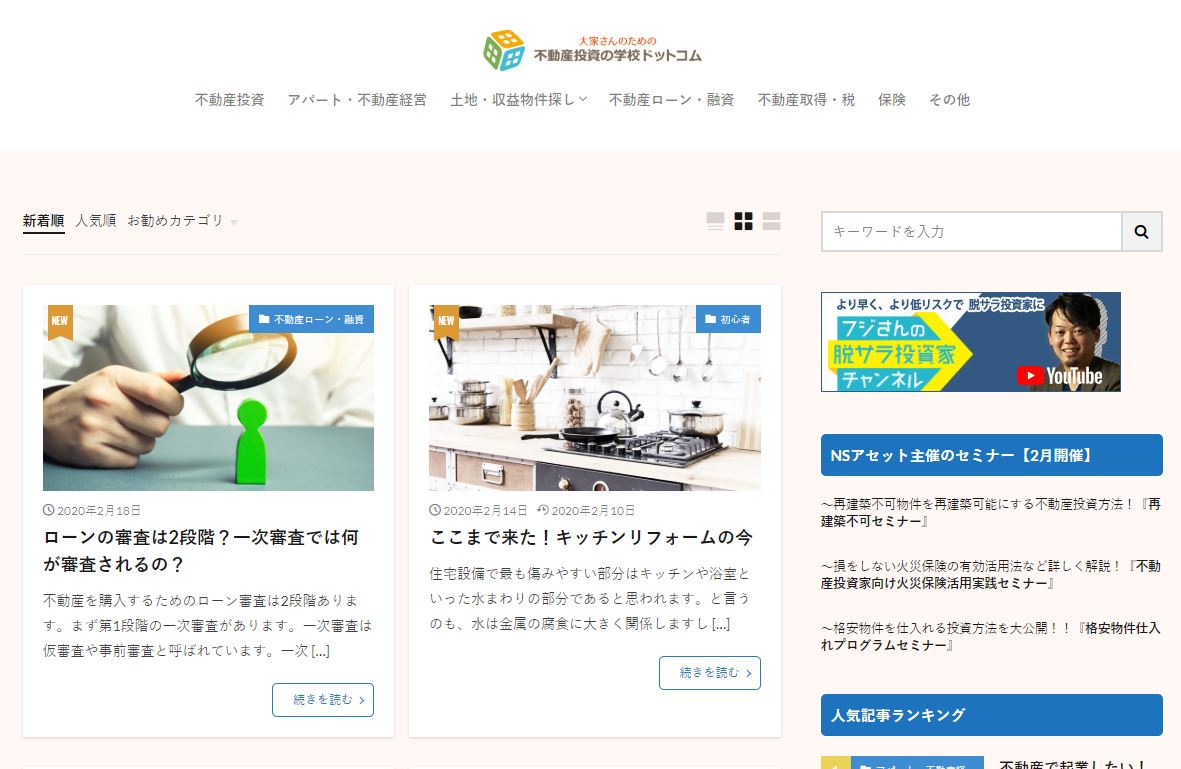Click the YouTube channel banner

coord(970,342)
